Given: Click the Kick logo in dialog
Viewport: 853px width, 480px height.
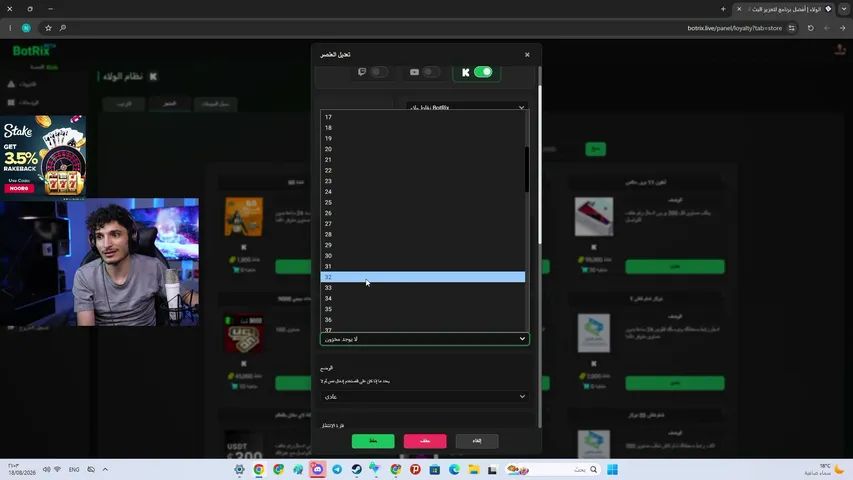Looking at the screenshot, I should click(x=466, y=72).
